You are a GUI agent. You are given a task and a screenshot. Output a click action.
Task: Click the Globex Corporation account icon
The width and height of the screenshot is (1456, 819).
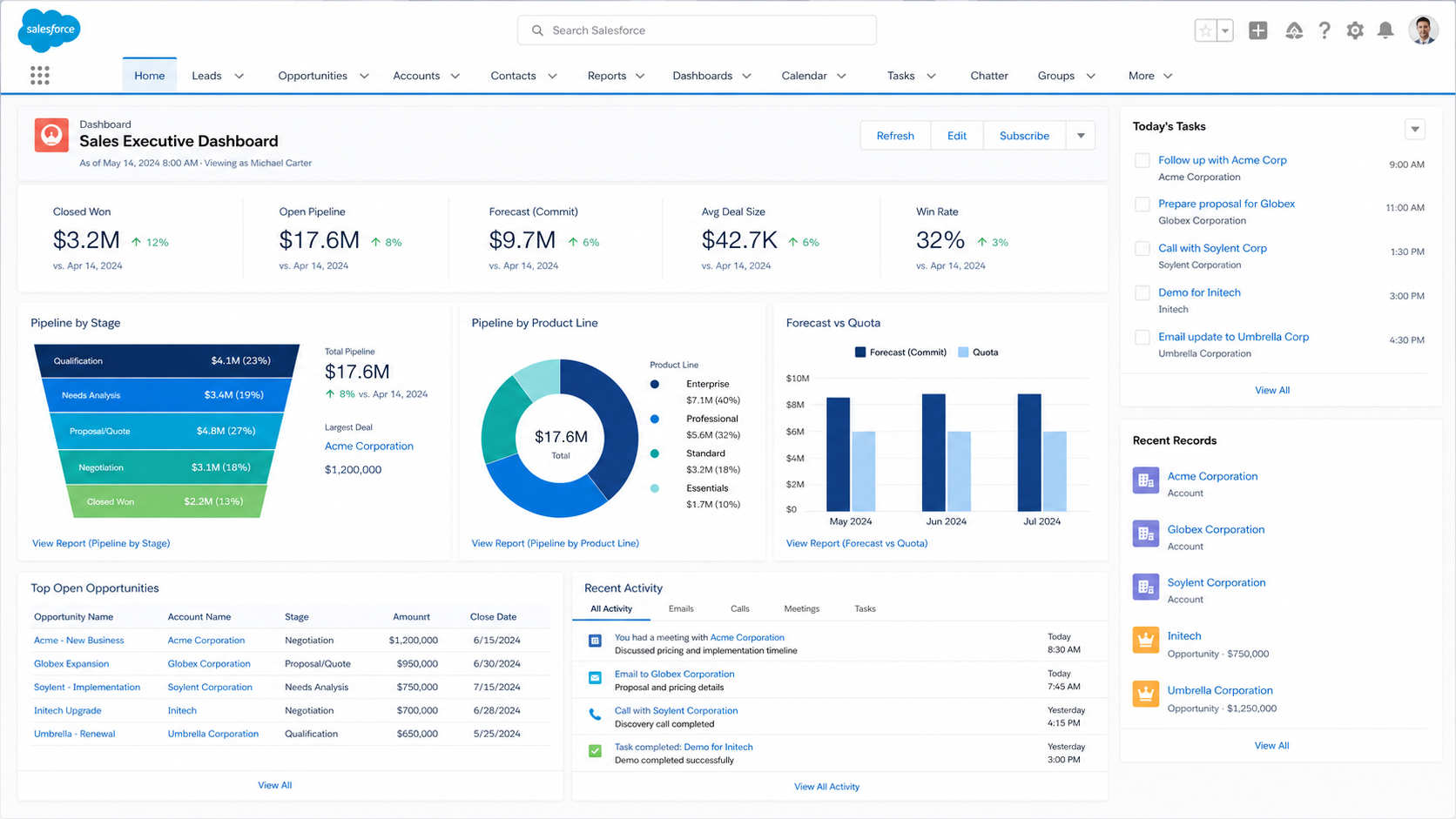pyautogui.click(x=1145, y=534)
